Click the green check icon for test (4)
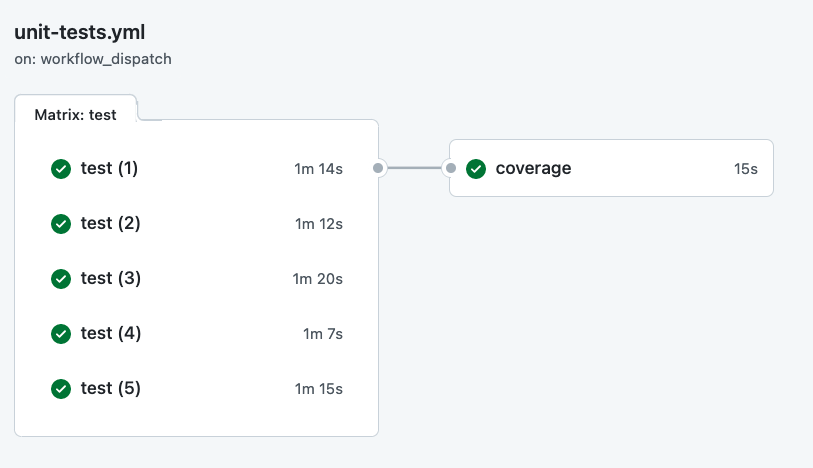Viewport: 813px width, 468px height. tap(61, 334)
